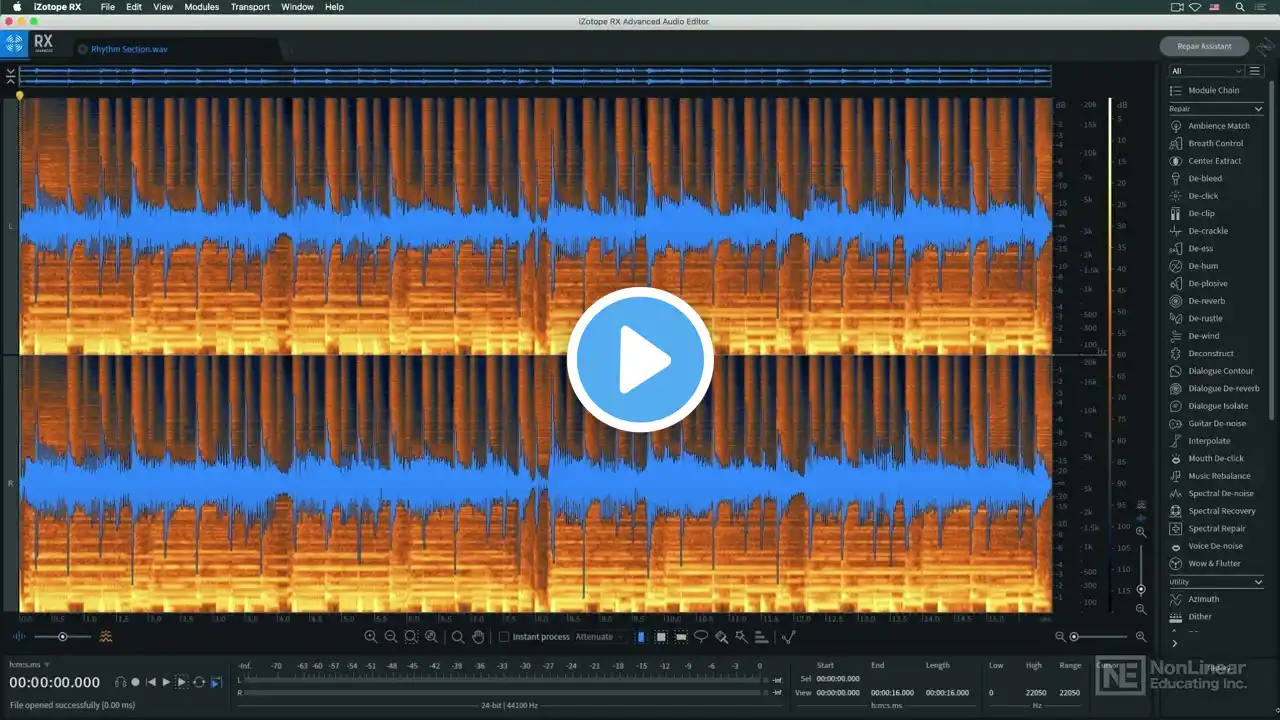Viewport: 1280px width, 720px height.
Task: Open the Spectral Repair module
Action: coord(1216,528)
